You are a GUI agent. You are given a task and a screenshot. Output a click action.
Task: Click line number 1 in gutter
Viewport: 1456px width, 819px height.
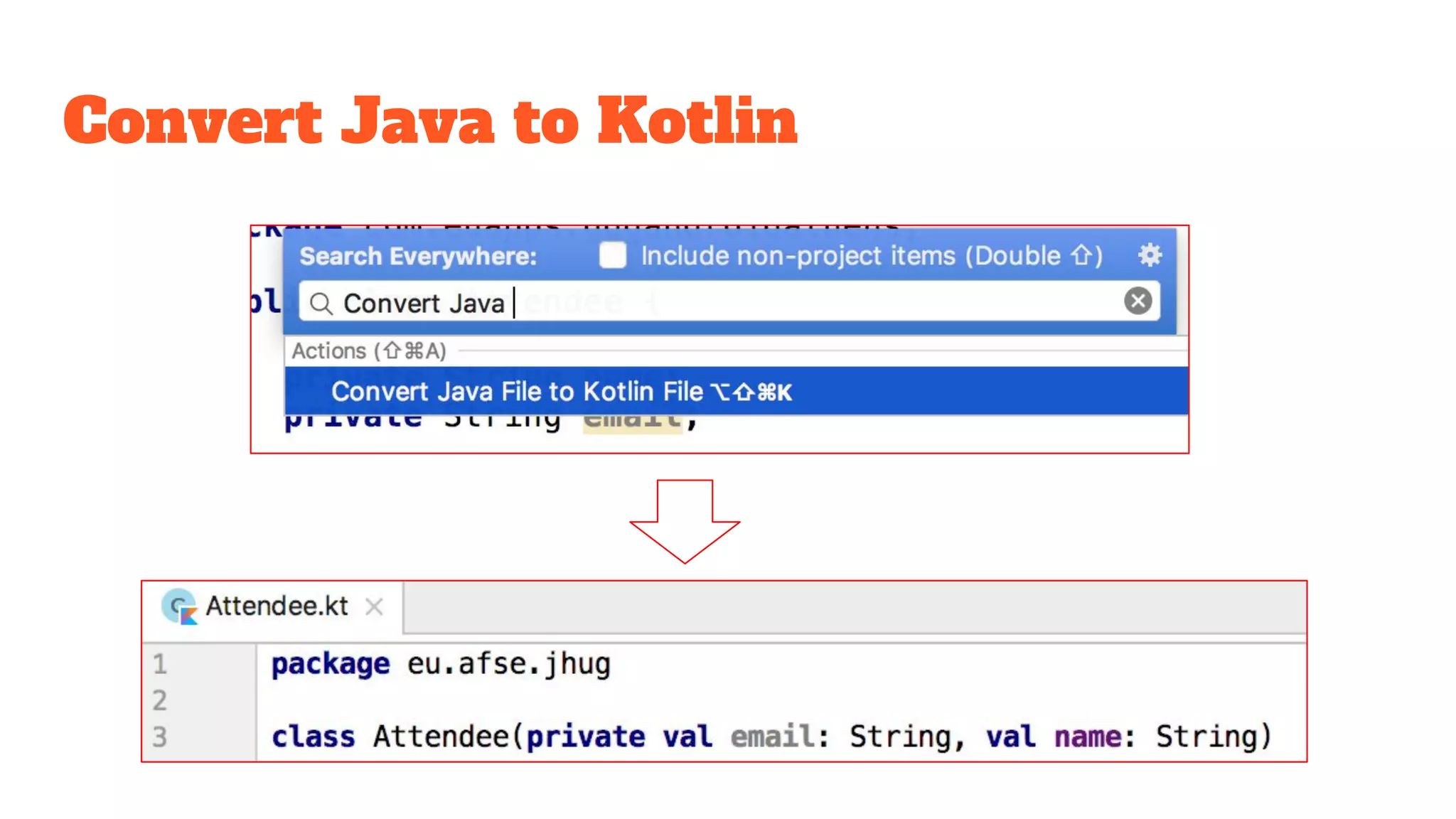(x=160, y=664)
